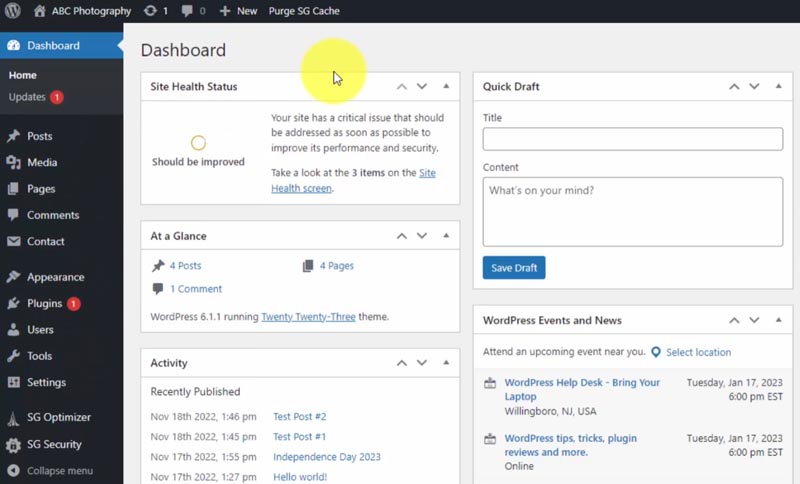Image resolution: width=800 pixels, height=484 pixels.
Task: Click the 4 Pages link
Action: (337, 266)
